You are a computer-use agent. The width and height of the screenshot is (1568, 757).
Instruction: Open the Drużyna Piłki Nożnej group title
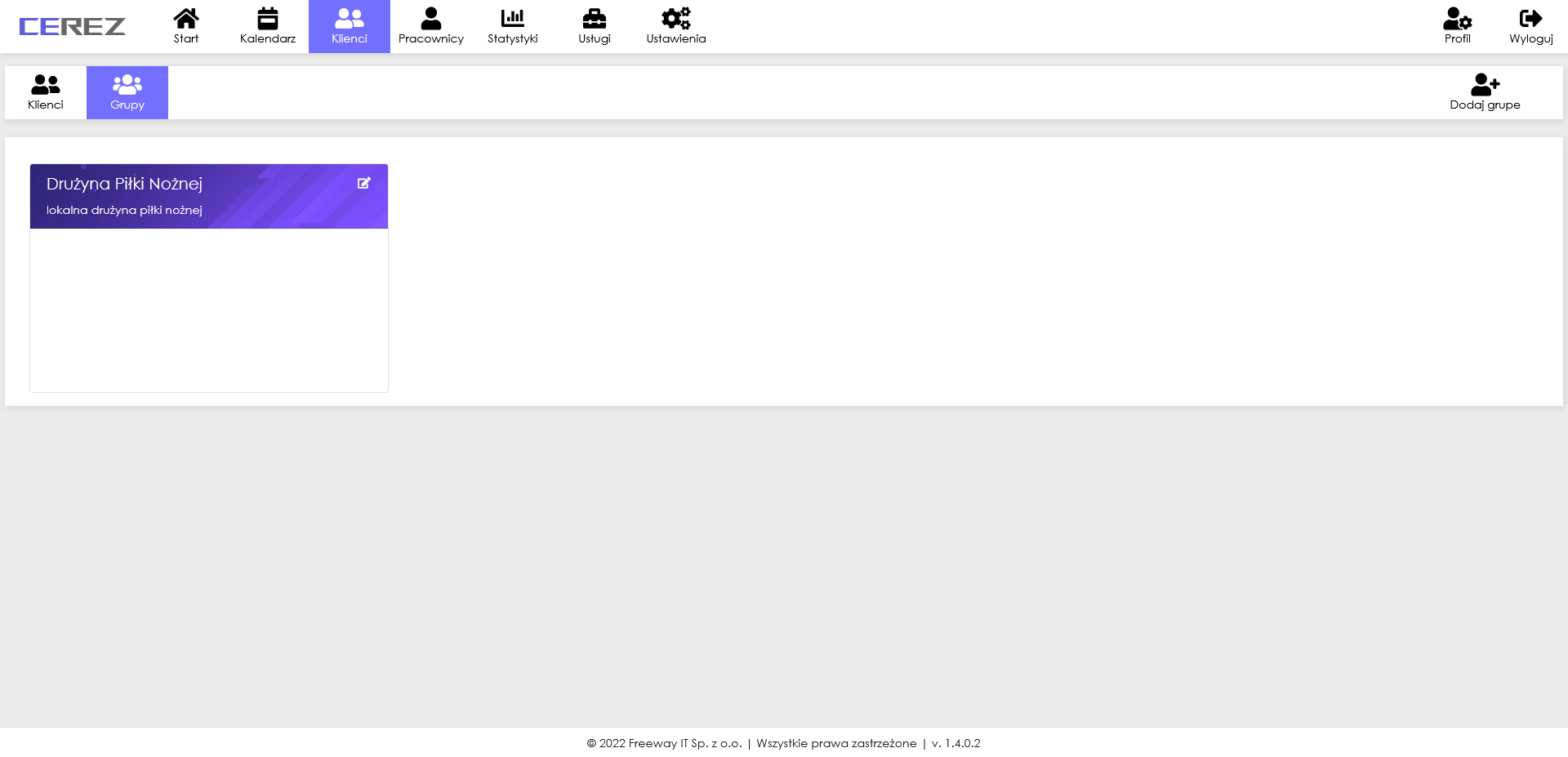124,184
